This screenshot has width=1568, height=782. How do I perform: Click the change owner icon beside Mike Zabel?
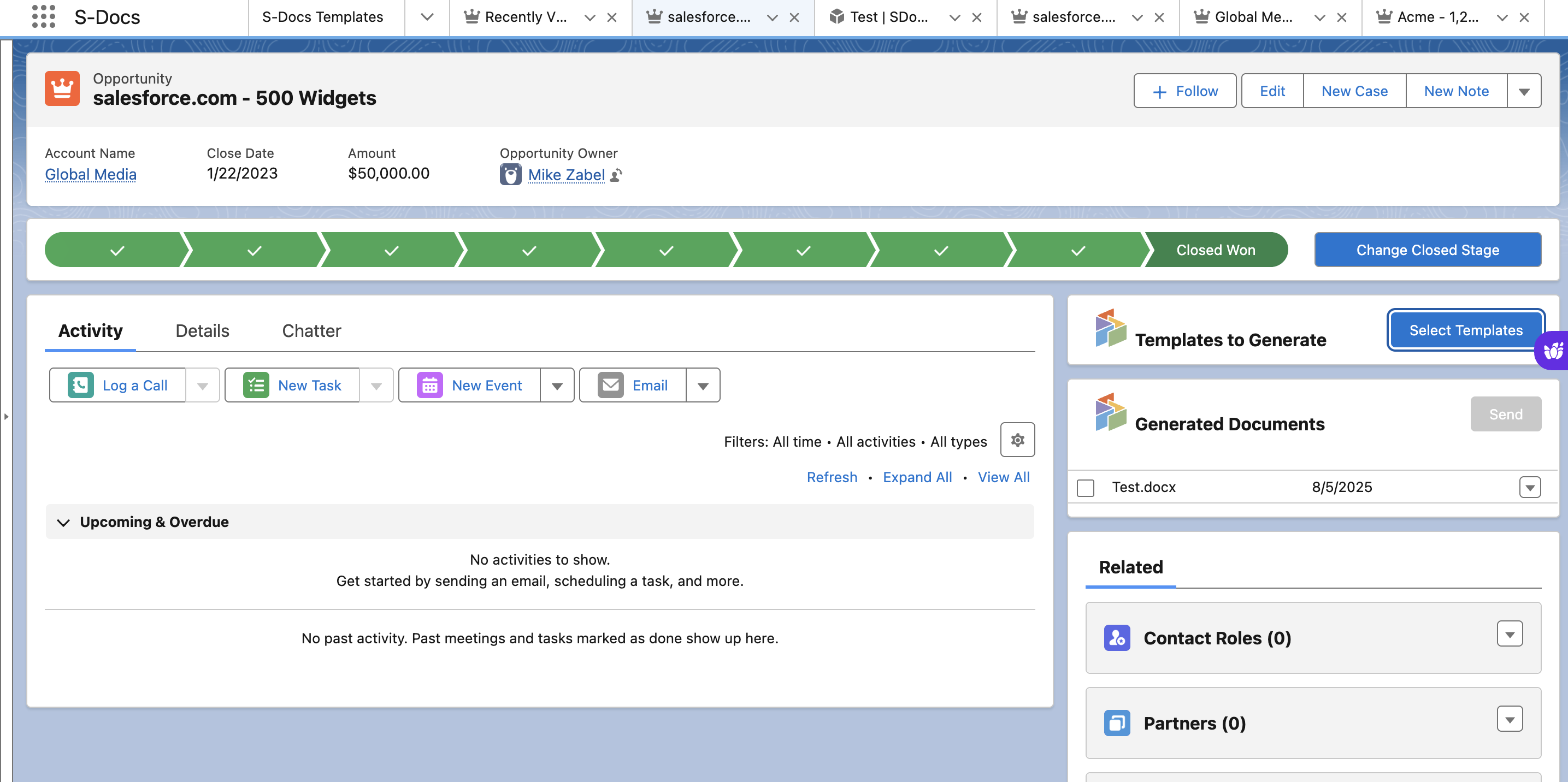click(616, 175)
